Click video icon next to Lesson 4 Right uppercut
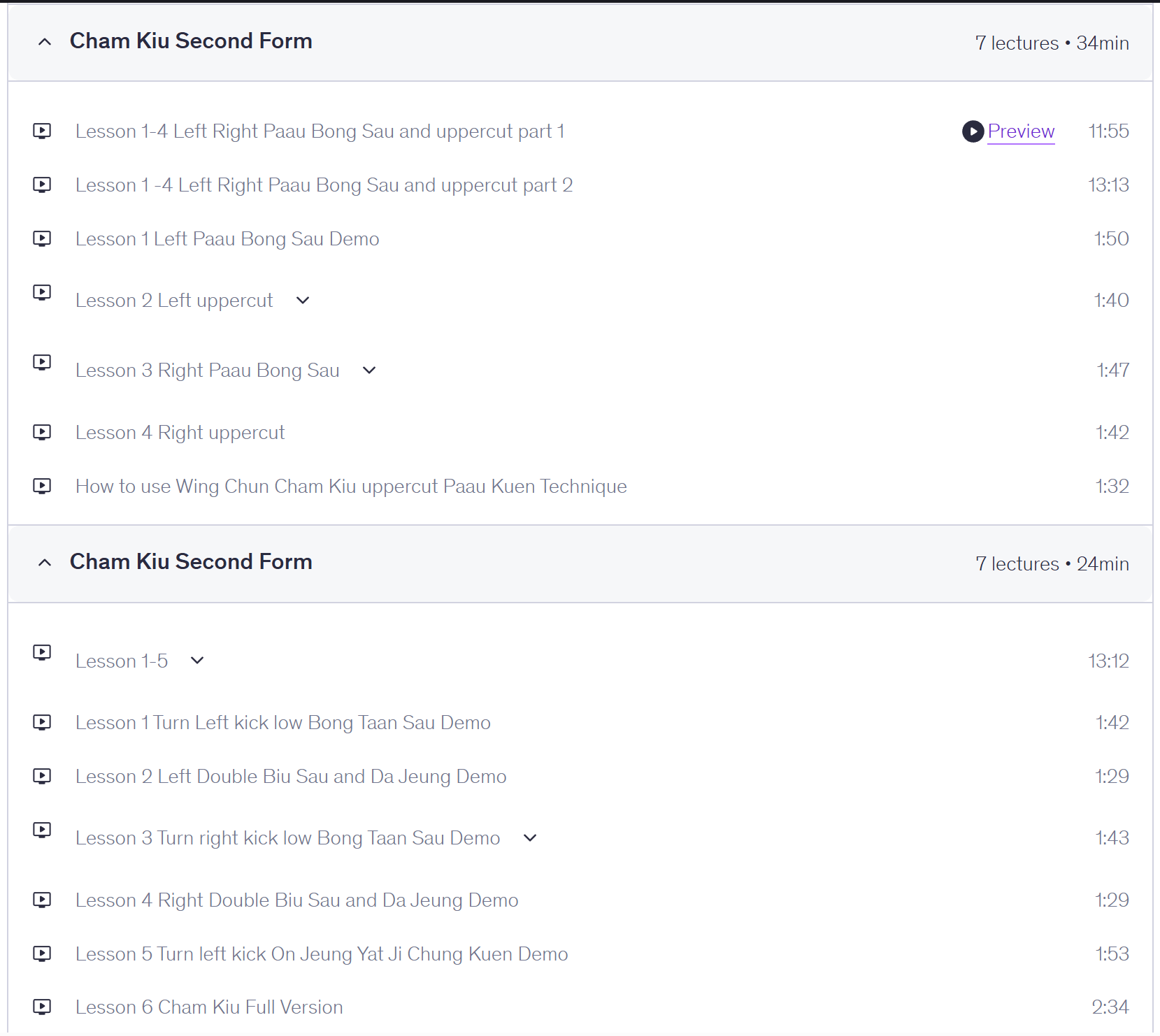This screenshot has height=1036, width=1160. point(42,432)
